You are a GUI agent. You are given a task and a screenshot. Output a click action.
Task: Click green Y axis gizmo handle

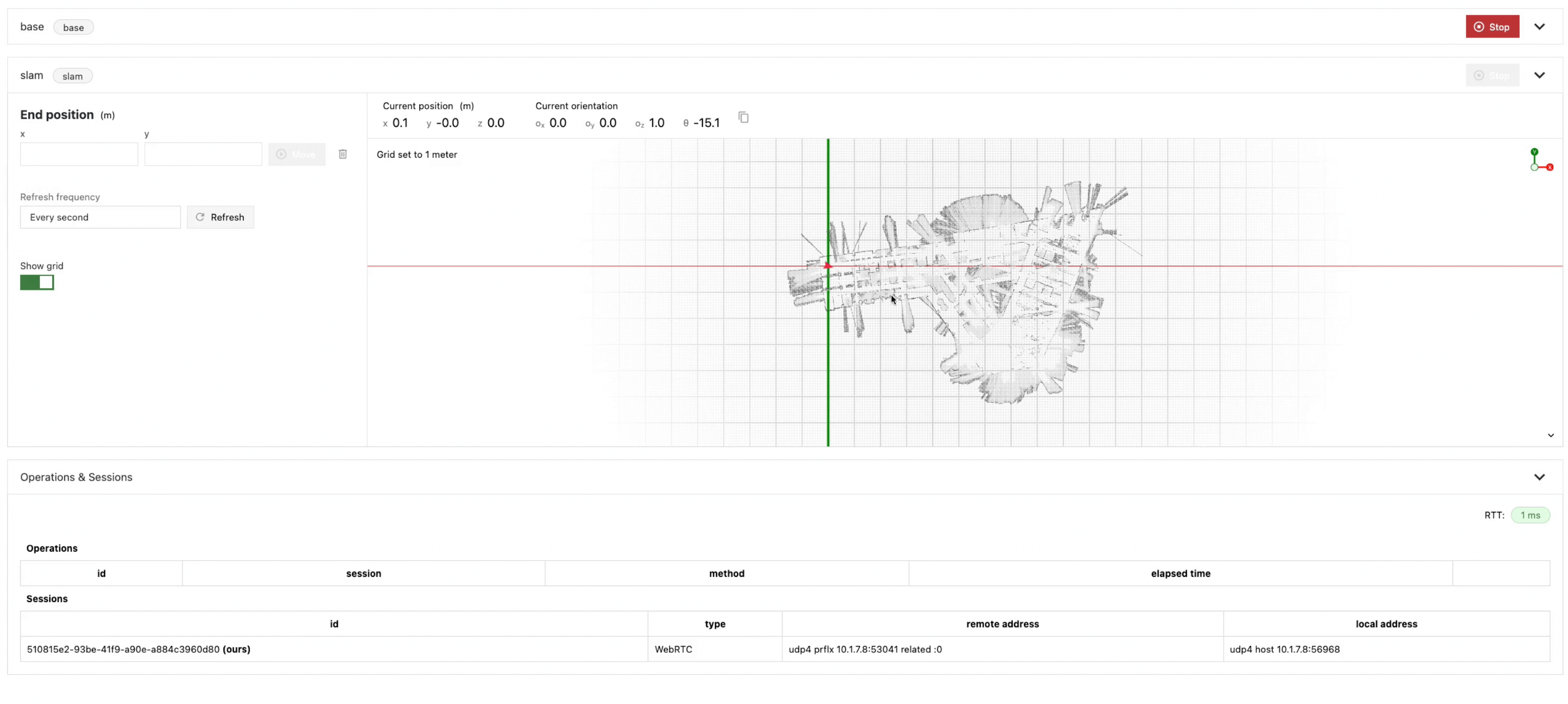pyautogui.click(x=1534, y=151)
